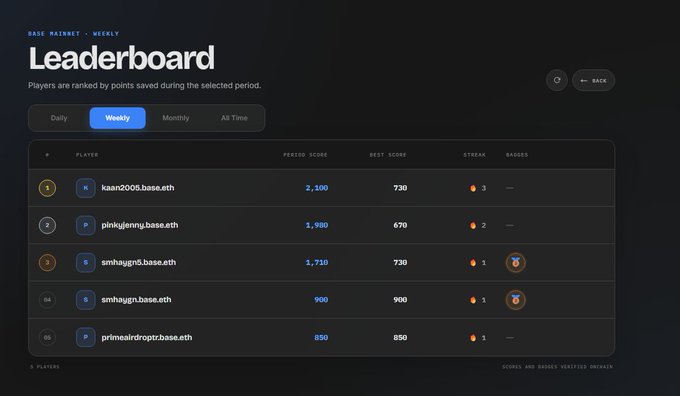Viewport: 680px width, 396px height.
Task: Click the period score 850
Action: (321, 337)
